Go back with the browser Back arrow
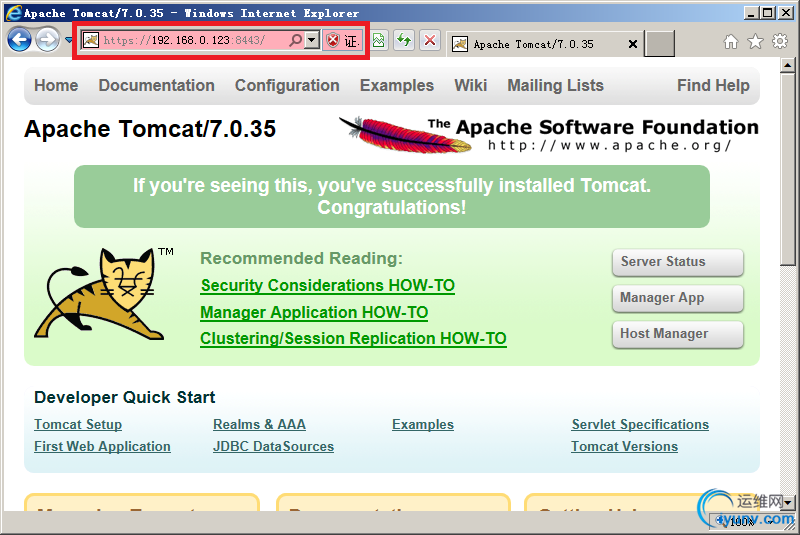The image size is (800, 535). (19, 40)
